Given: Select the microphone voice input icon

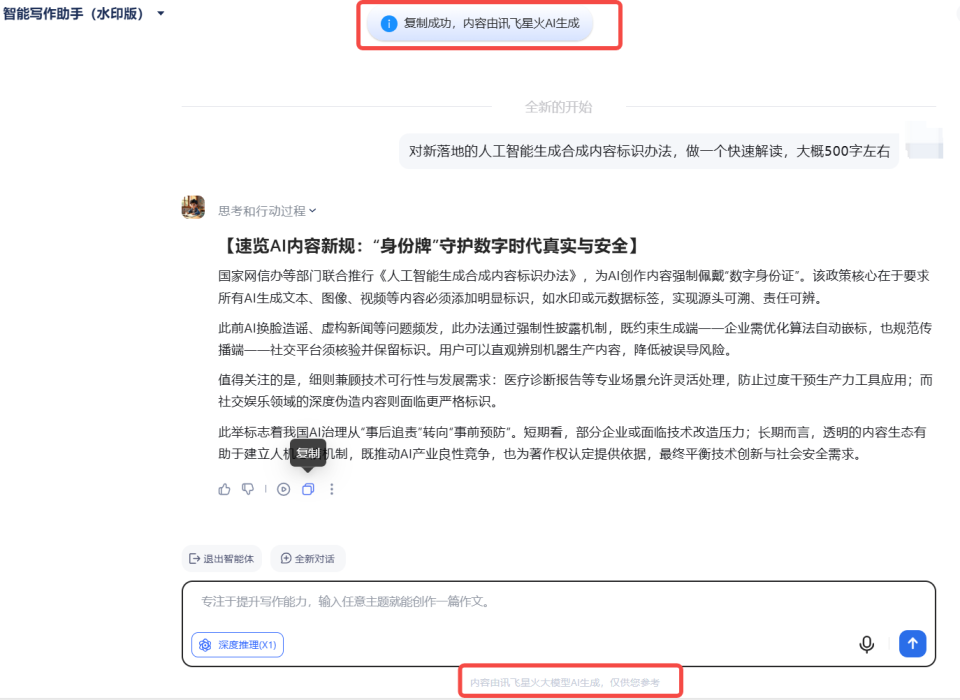Looking at the screenshot, I should click(x=868, y=644).
